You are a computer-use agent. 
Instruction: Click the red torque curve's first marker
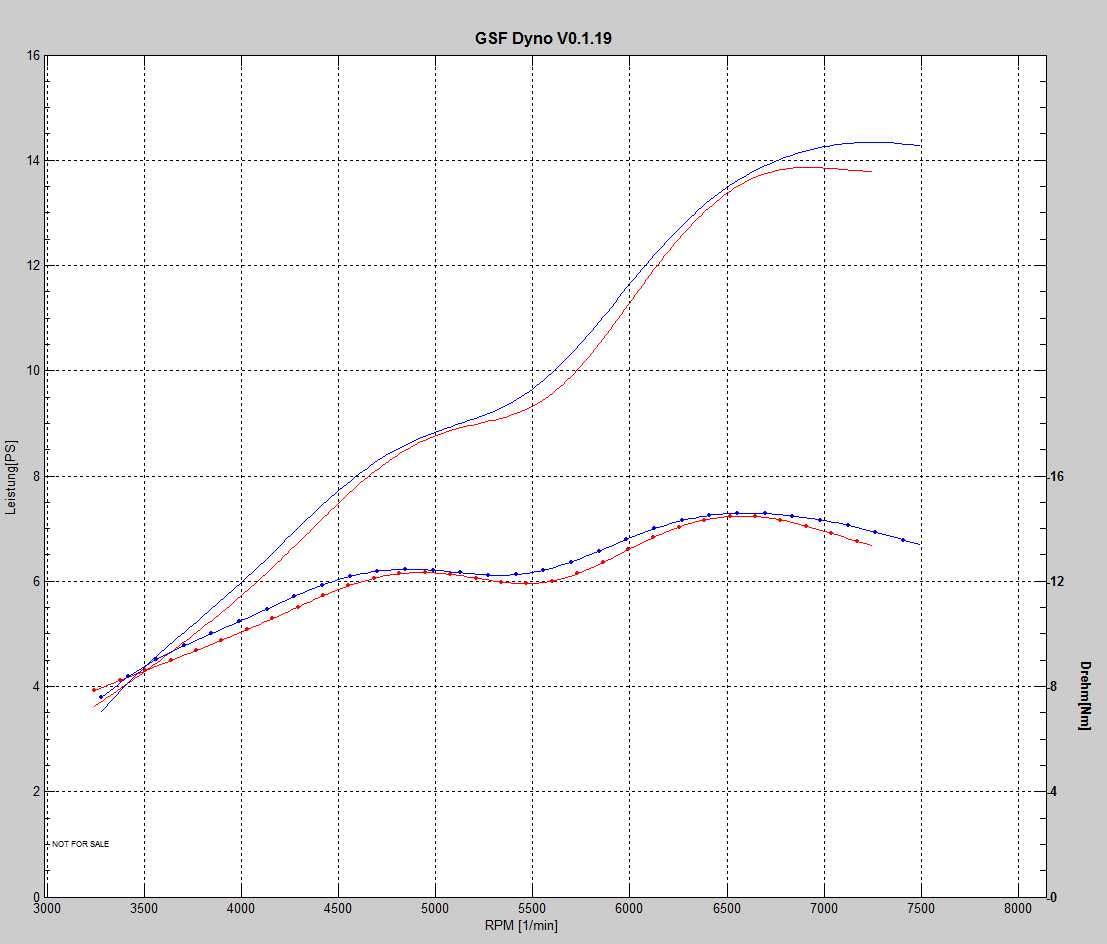coord(94,690)
